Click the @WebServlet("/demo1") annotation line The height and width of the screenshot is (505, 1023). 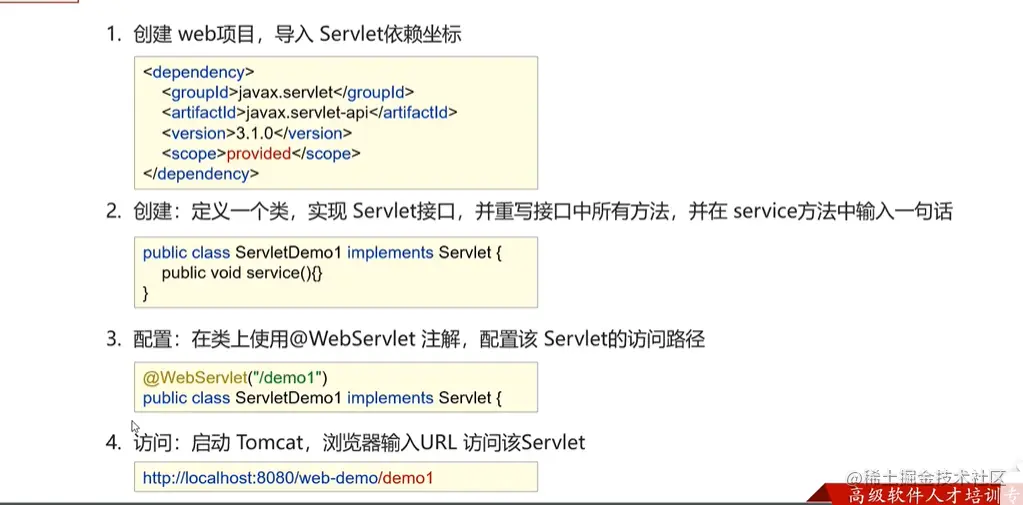click(x=235, y=377)
